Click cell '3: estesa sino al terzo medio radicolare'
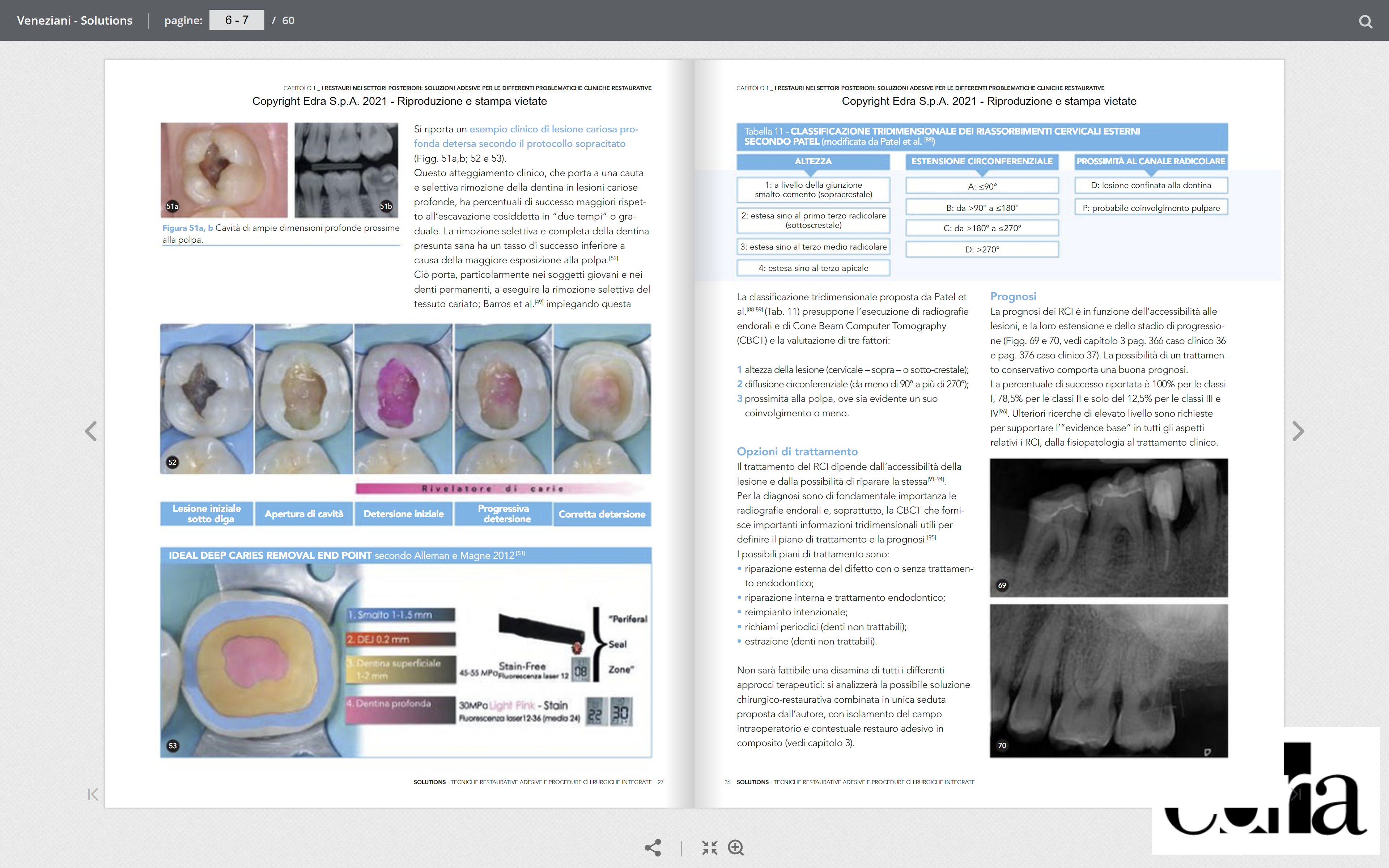Image resolution: width=1389 pixels, height=868 pixels. (x=813, y=246)
